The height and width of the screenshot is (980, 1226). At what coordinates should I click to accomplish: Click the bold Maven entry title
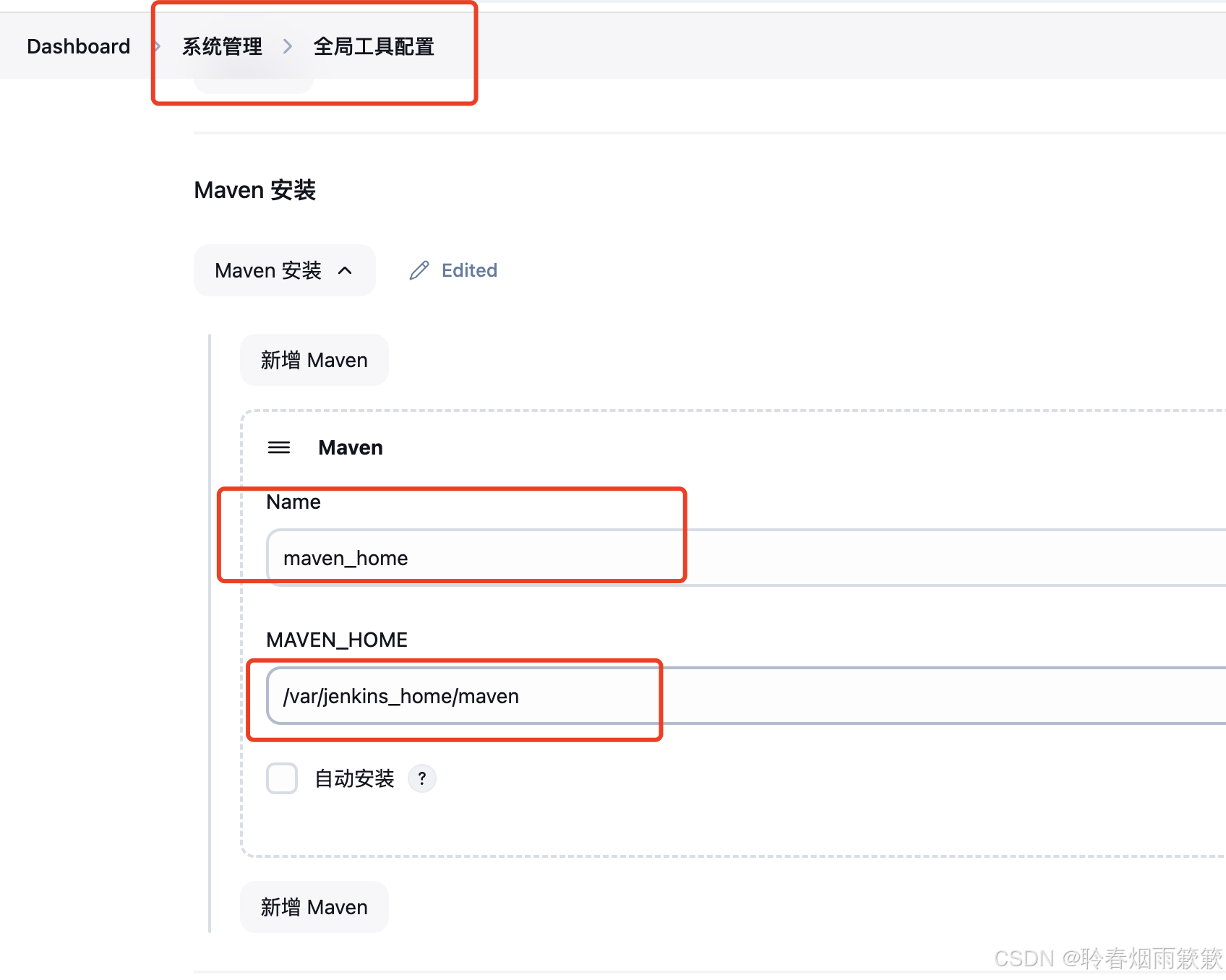(x=351, y=447)
